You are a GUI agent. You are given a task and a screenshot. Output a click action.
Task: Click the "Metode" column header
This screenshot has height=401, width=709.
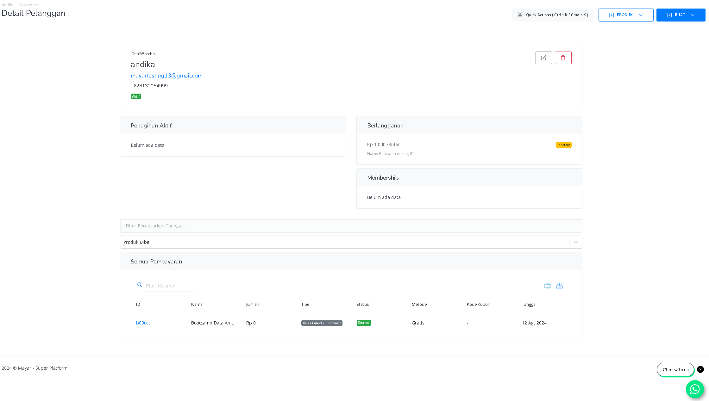pyautogui.click(x=419, y=305)
